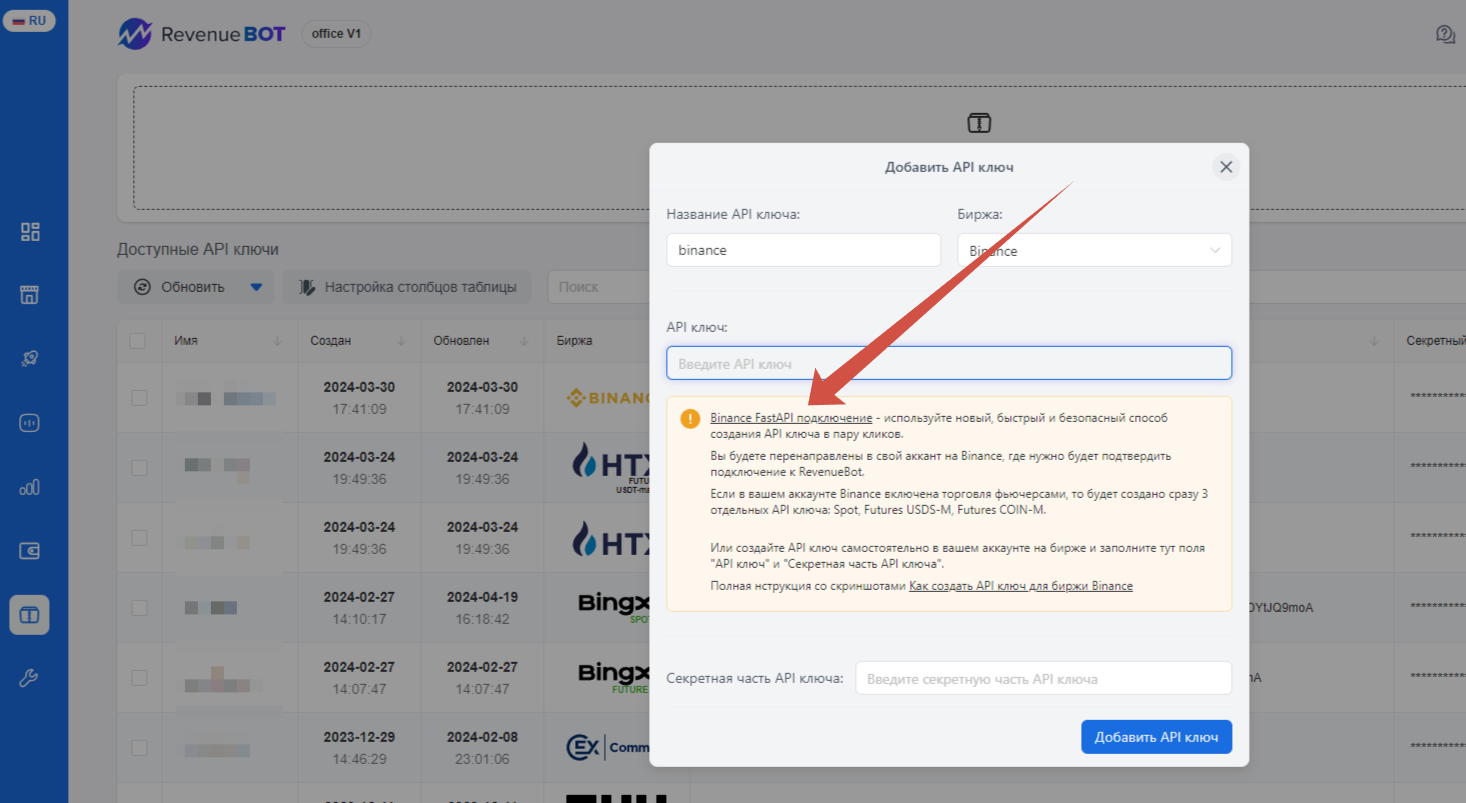Click the 2023-12-29 14:46:29 created cell

359,748
